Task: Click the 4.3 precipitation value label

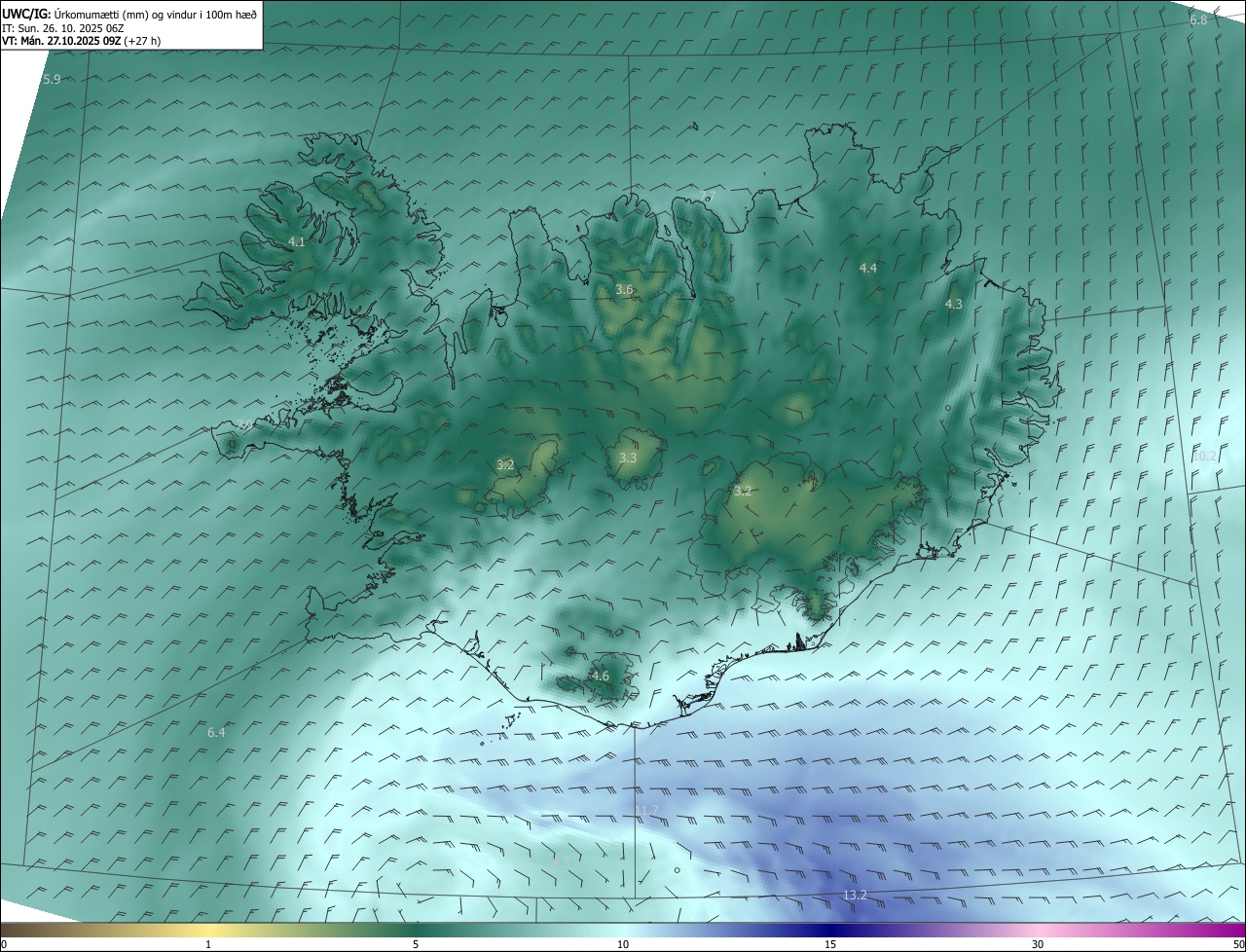Action: tap(954, 304)
